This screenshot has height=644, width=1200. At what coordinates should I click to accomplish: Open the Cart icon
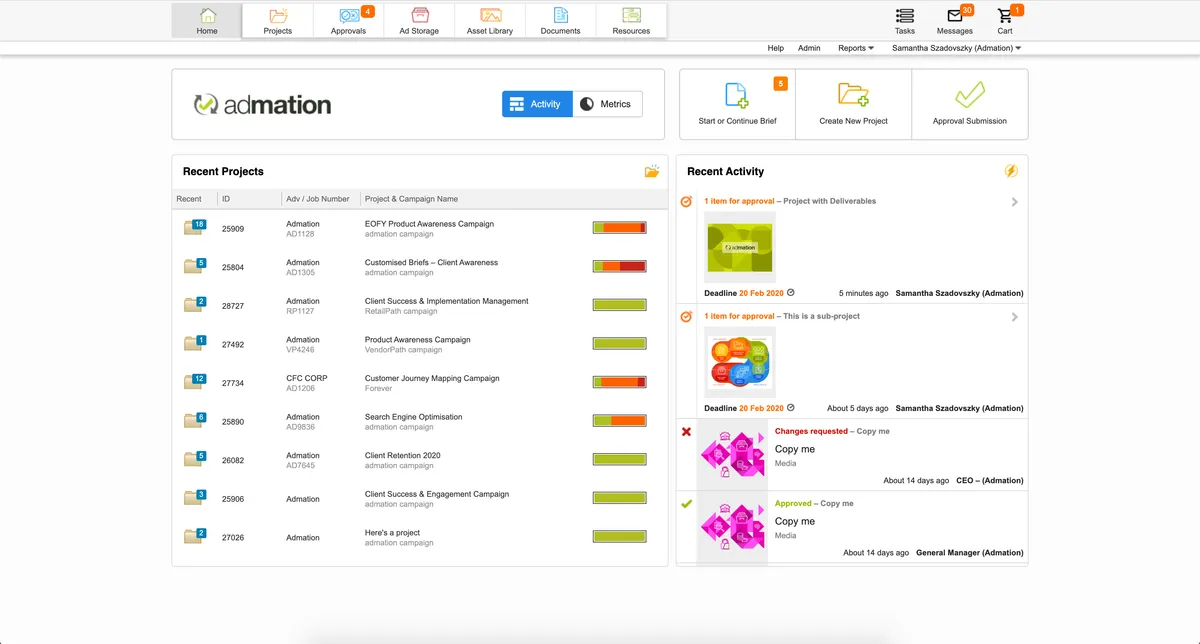[x=1005, y=16]
